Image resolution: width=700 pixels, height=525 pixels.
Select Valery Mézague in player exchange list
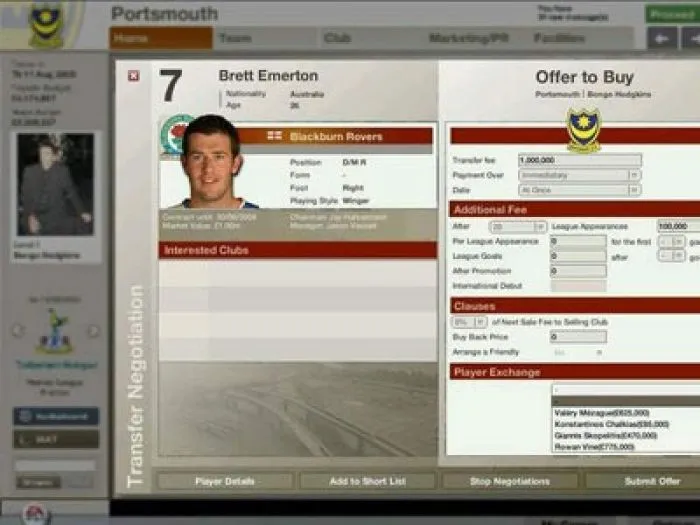[626, 412]
